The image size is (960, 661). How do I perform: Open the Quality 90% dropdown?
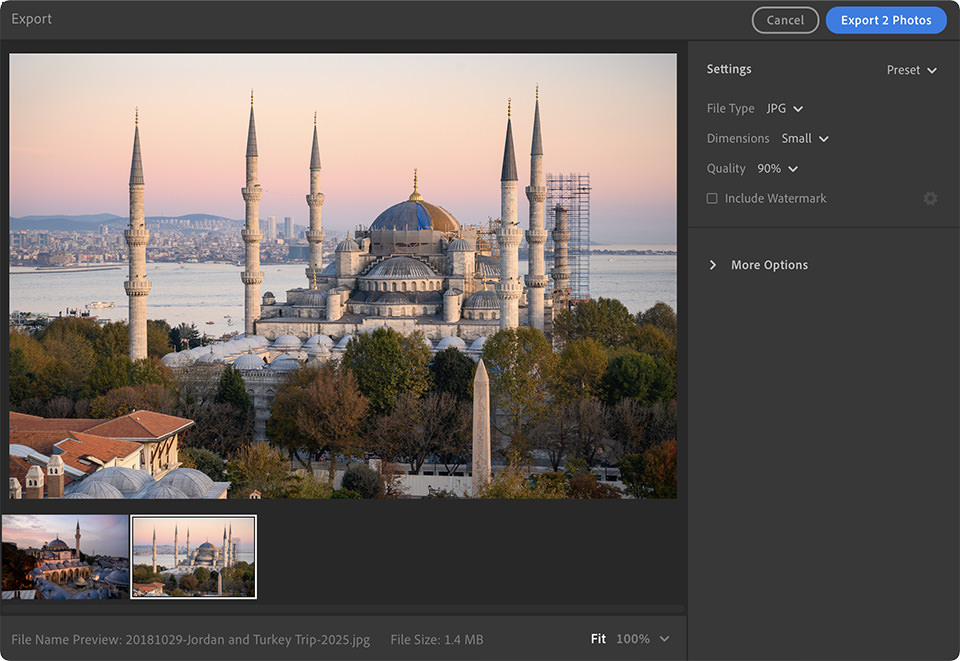click(x=777, y=168)
